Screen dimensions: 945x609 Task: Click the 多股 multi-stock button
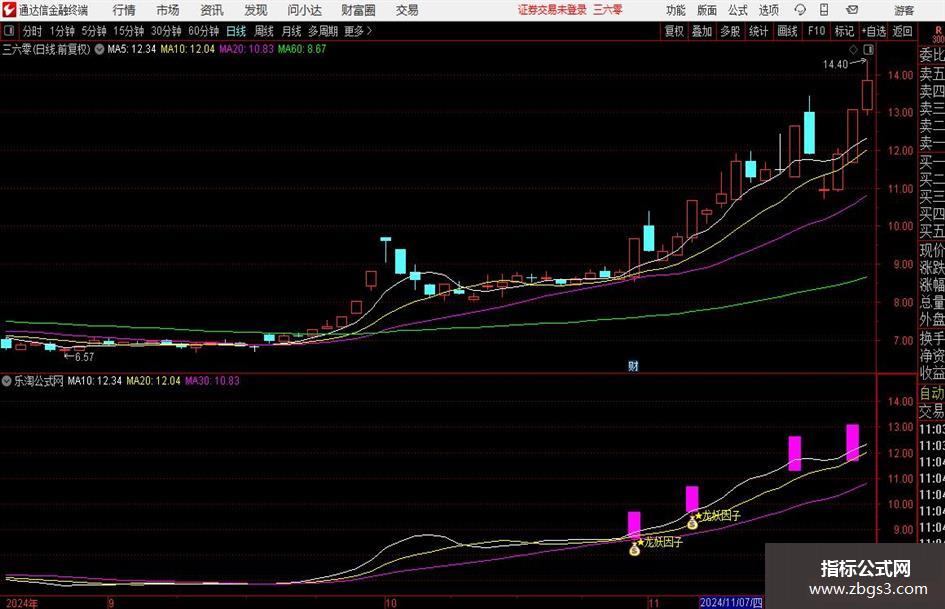[730, 31]
